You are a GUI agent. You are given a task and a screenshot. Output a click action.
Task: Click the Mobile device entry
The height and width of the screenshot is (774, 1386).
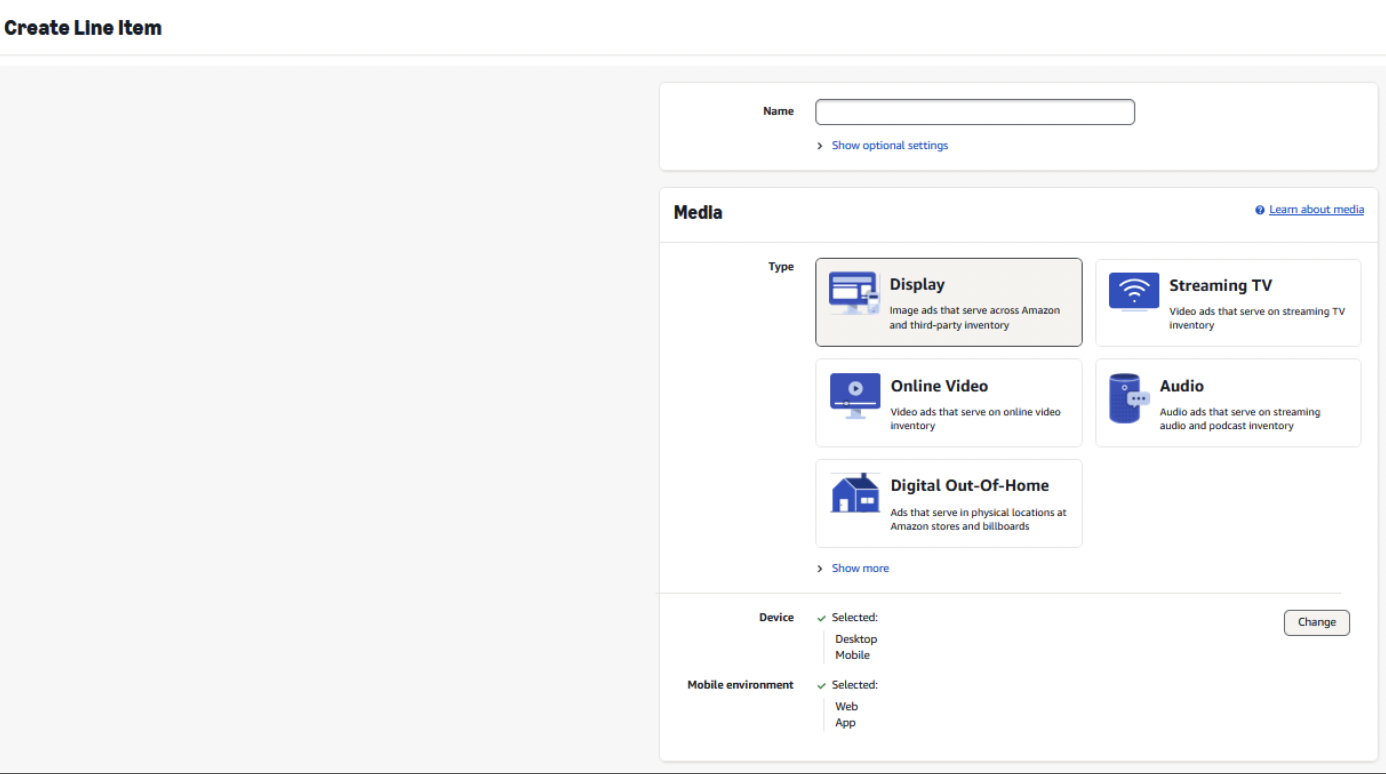(852, 655)
